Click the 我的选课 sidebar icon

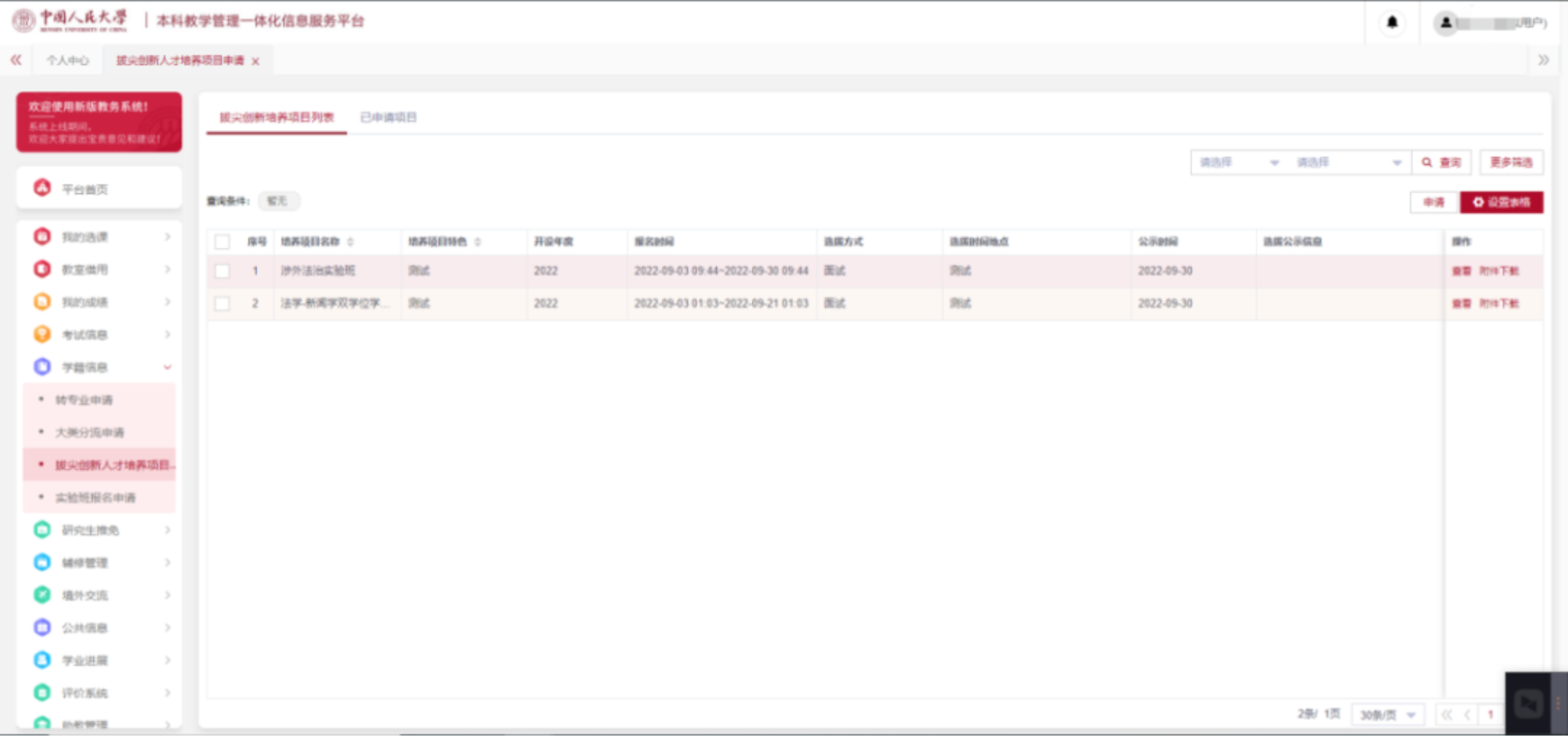[42, 236]
